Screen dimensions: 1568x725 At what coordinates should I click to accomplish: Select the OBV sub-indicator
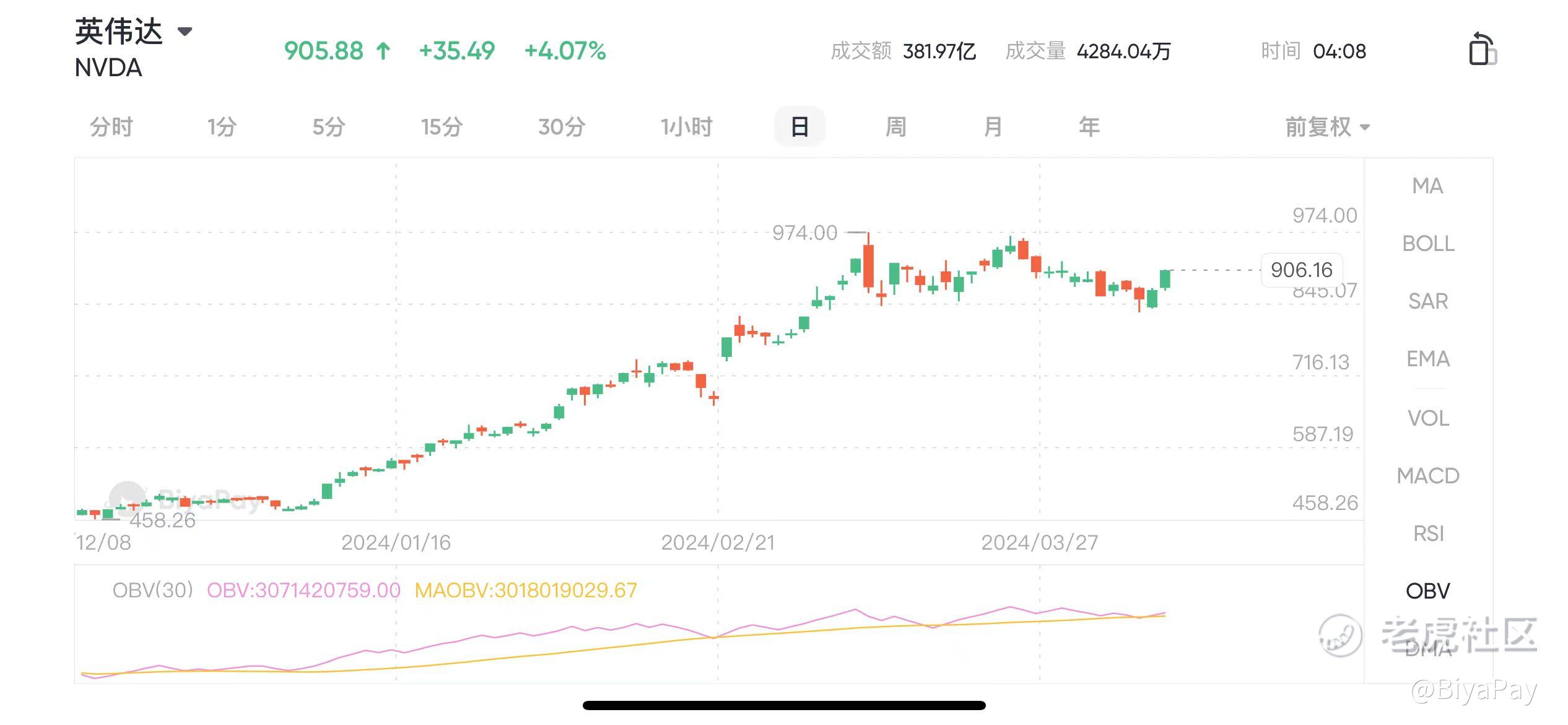[x=1428, y=591]
